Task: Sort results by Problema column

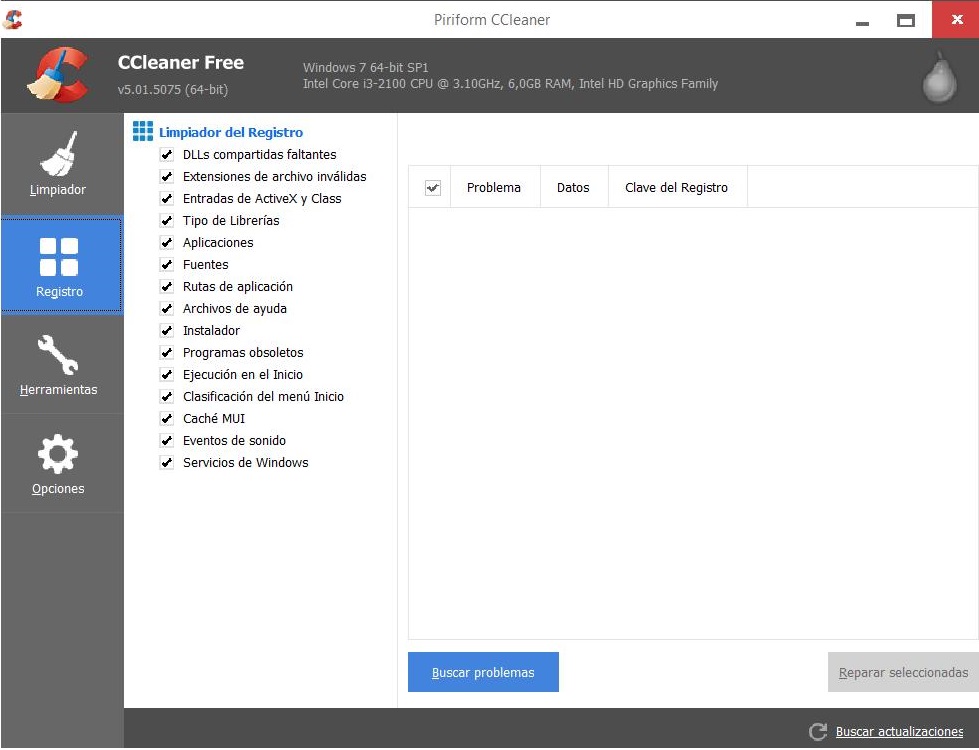Action: pos(494,187)
